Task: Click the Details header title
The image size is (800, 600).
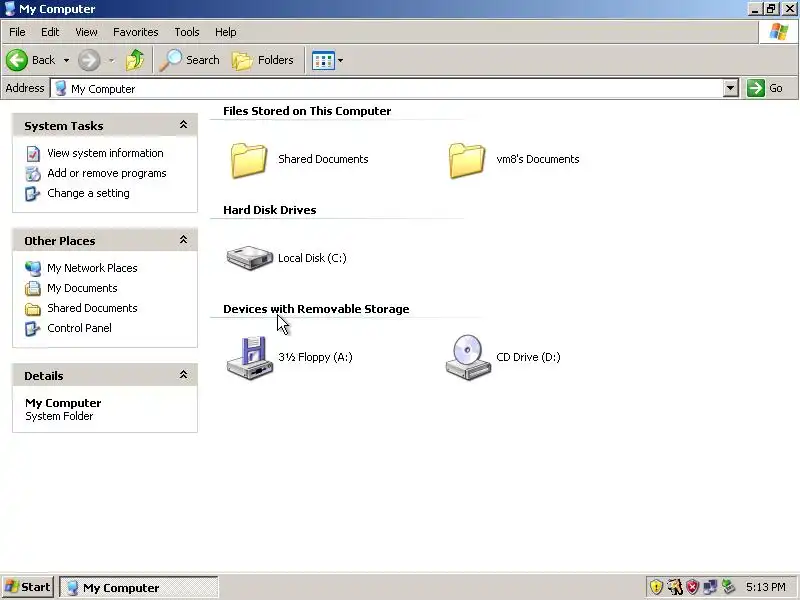Action: (44, 376)
